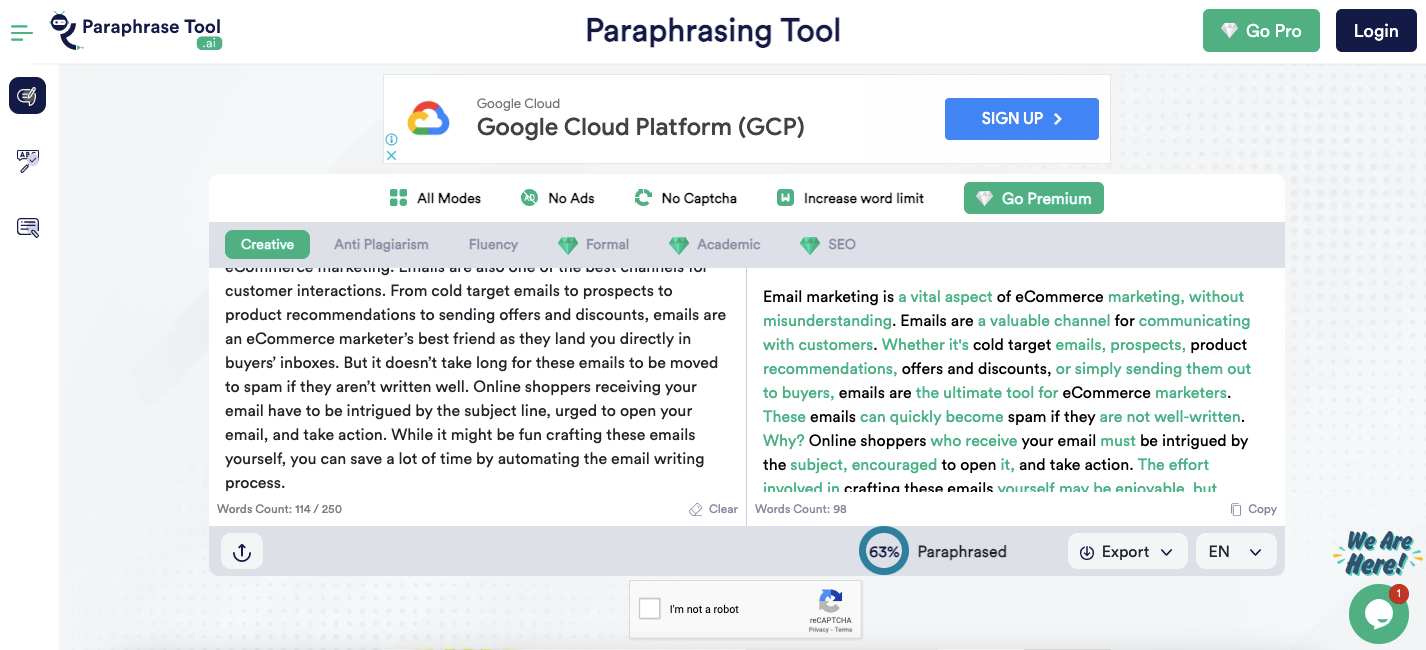Click the We Are Here chat sticker
The height and width of the screenshot is (650, 1426).
pos(1378,553)
